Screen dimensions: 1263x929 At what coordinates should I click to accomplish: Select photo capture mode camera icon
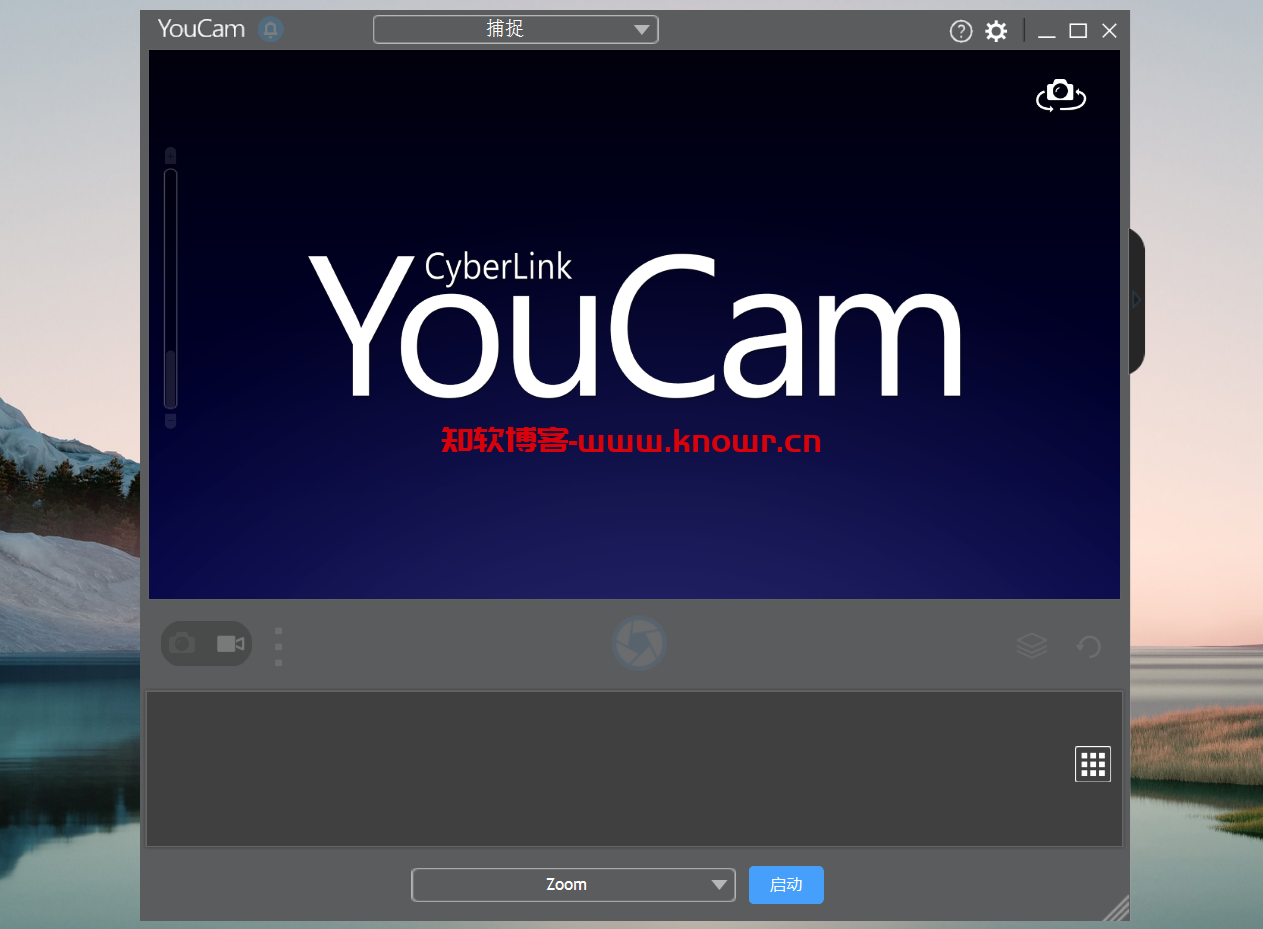[182, 643]
